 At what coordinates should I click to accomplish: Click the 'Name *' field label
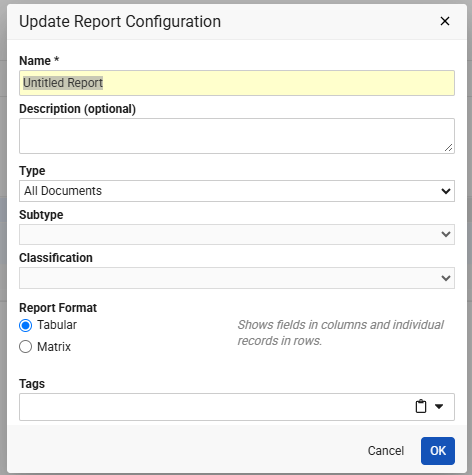(x=39, y=61)
